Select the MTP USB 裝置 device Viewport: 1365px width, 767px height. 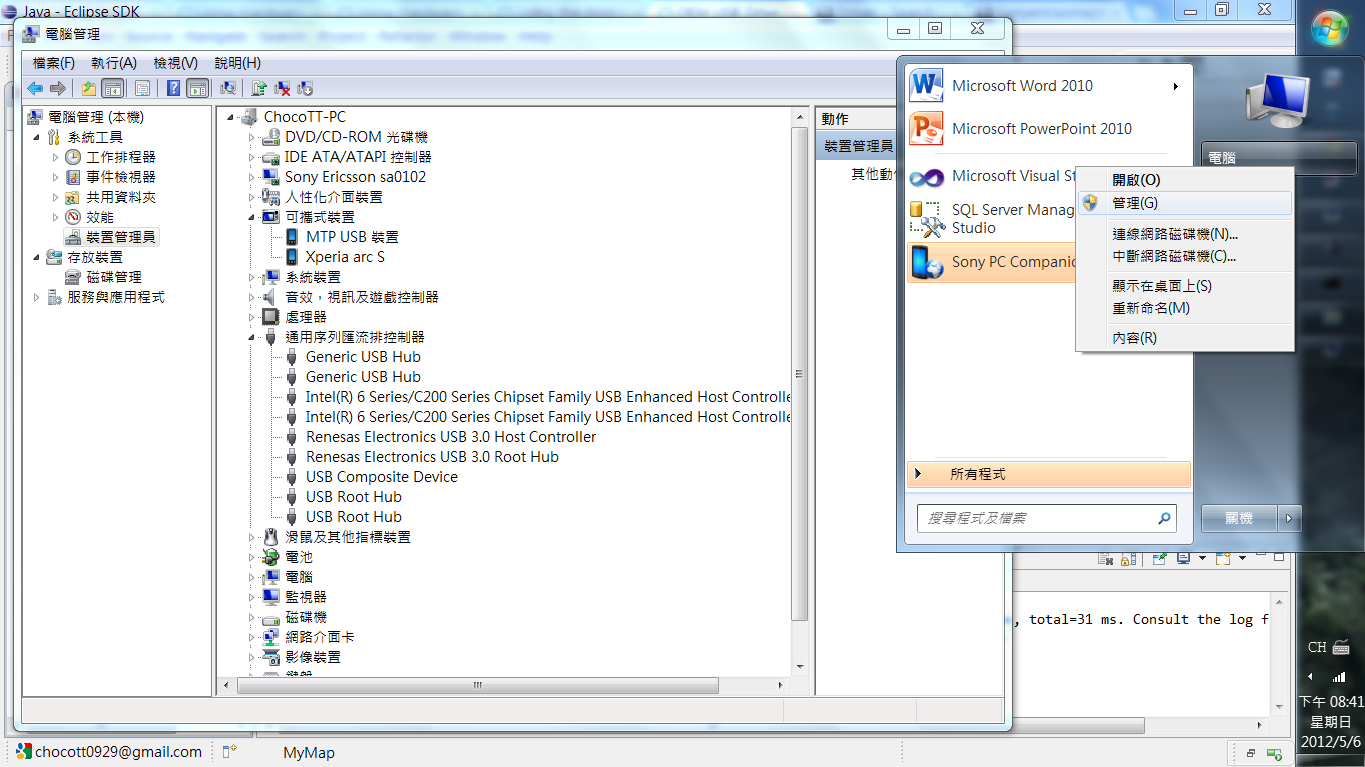[x=352, y=237]
